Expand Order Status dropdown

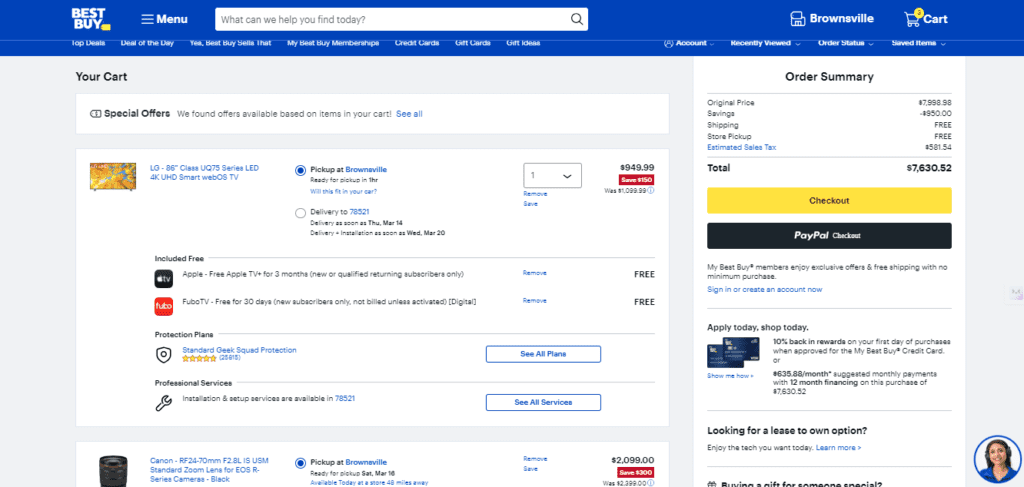[846, 43]
